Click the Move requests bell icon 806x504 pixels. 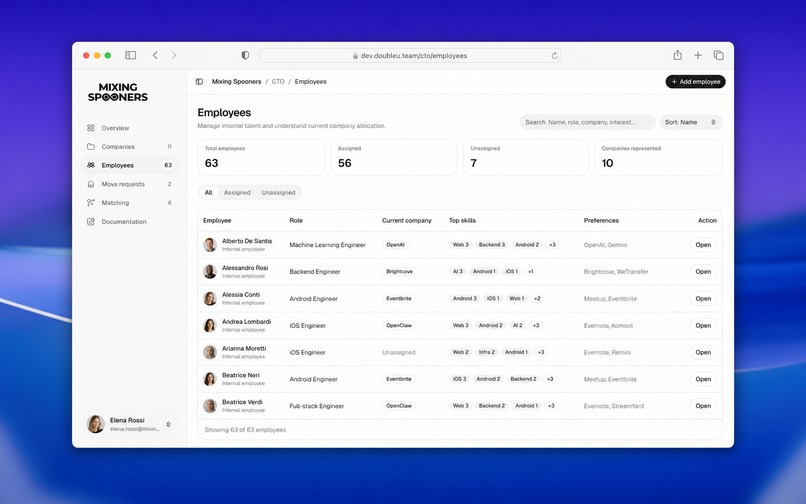(x=91, y=184)
